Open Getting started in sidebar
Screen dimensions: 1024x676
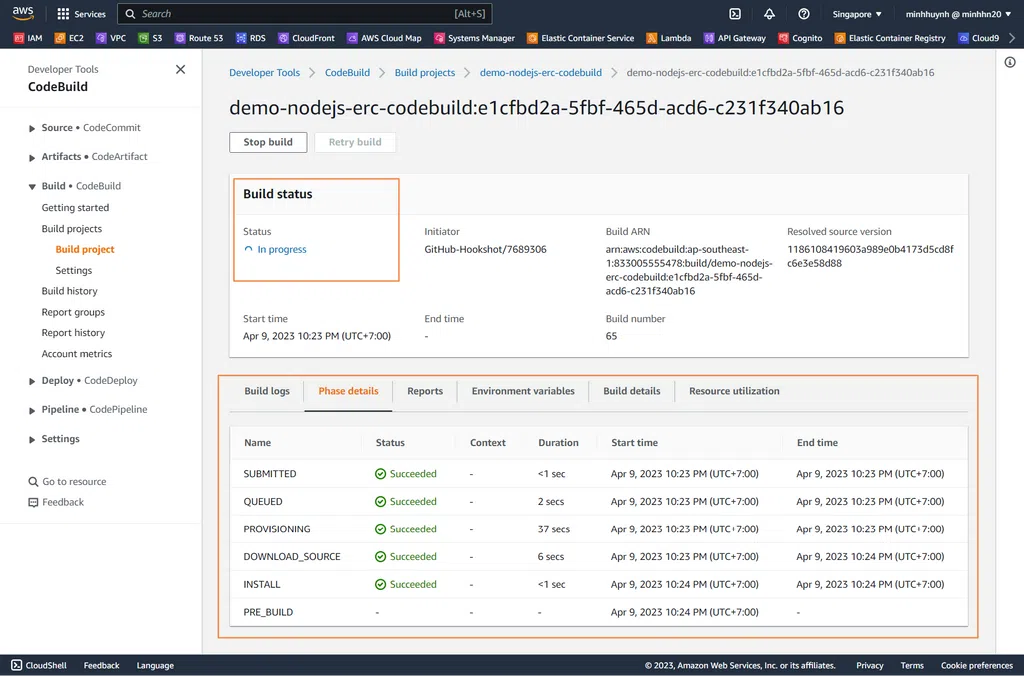coord(75,208)
